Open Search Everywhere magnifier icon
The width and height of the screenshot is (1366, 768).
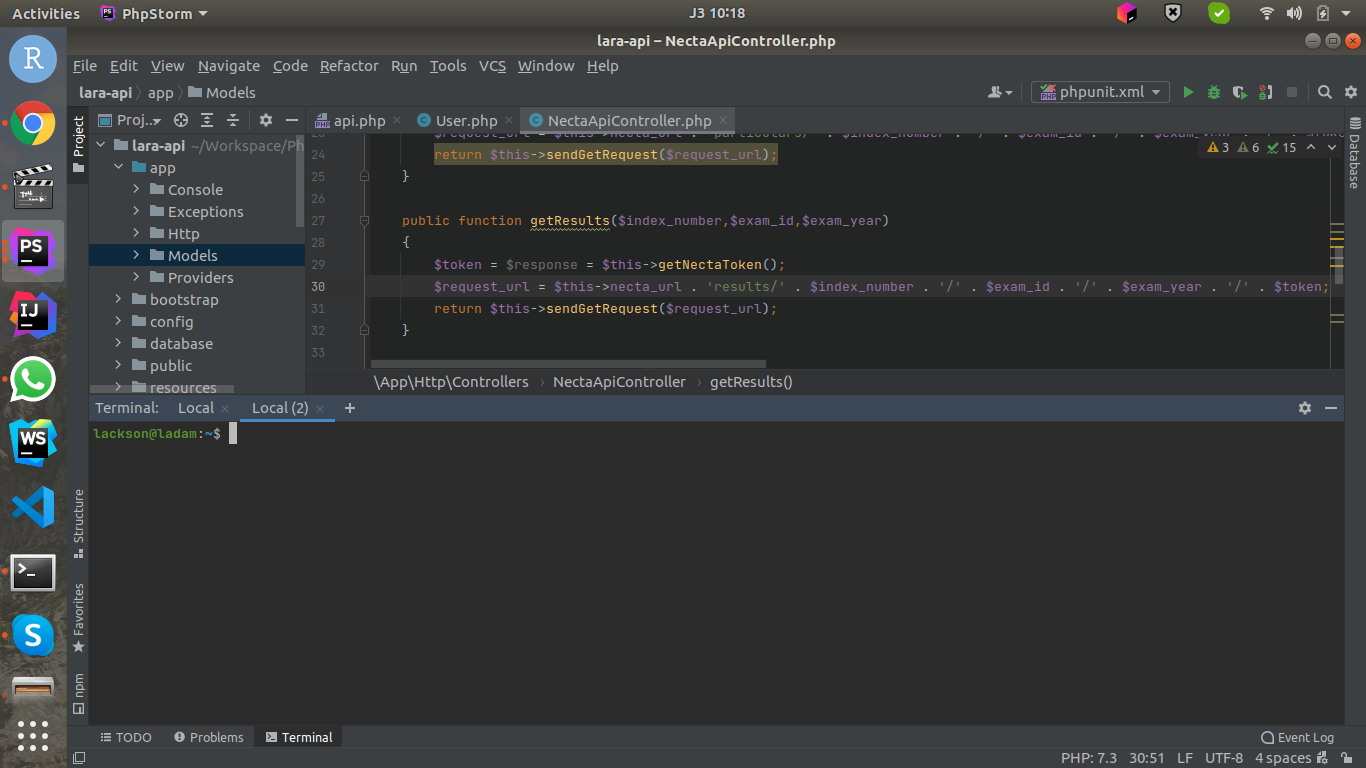point(1325,92)
